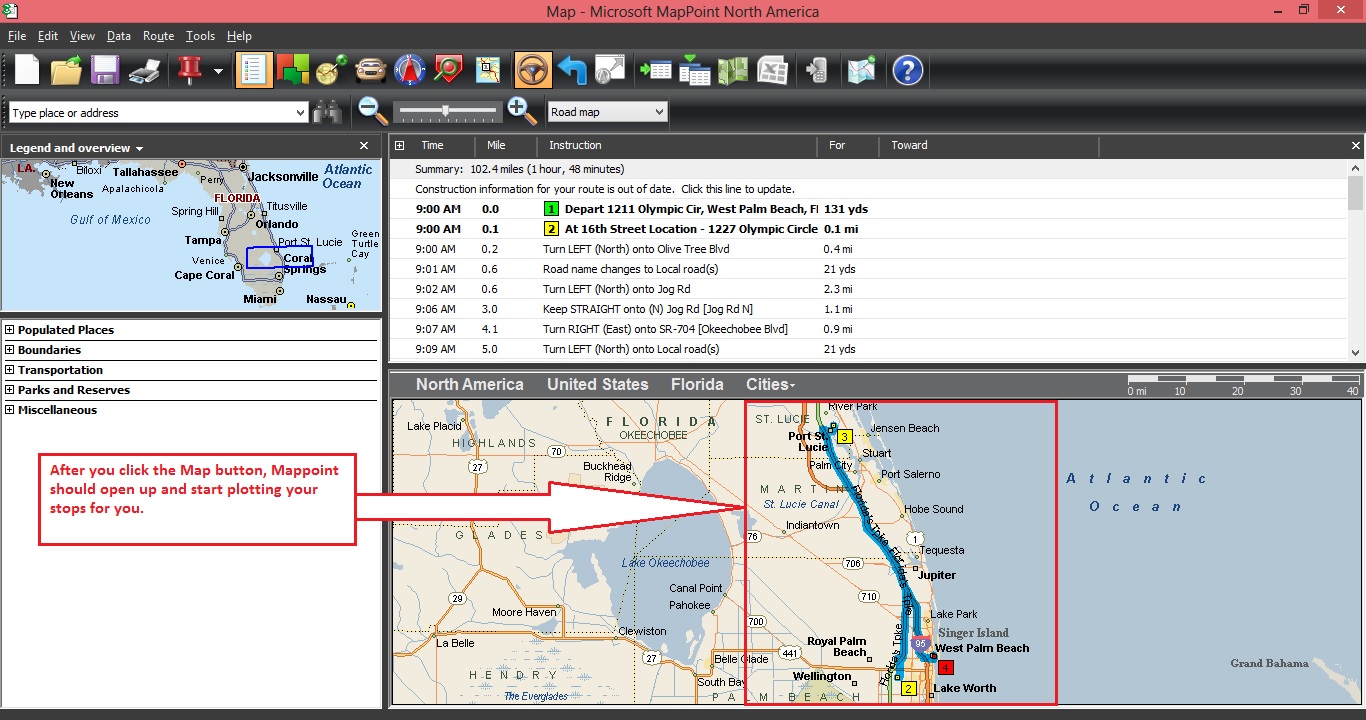Click the binoculars Find button
This screenshot has height=720, width=1366.
[x=328, y=112]
